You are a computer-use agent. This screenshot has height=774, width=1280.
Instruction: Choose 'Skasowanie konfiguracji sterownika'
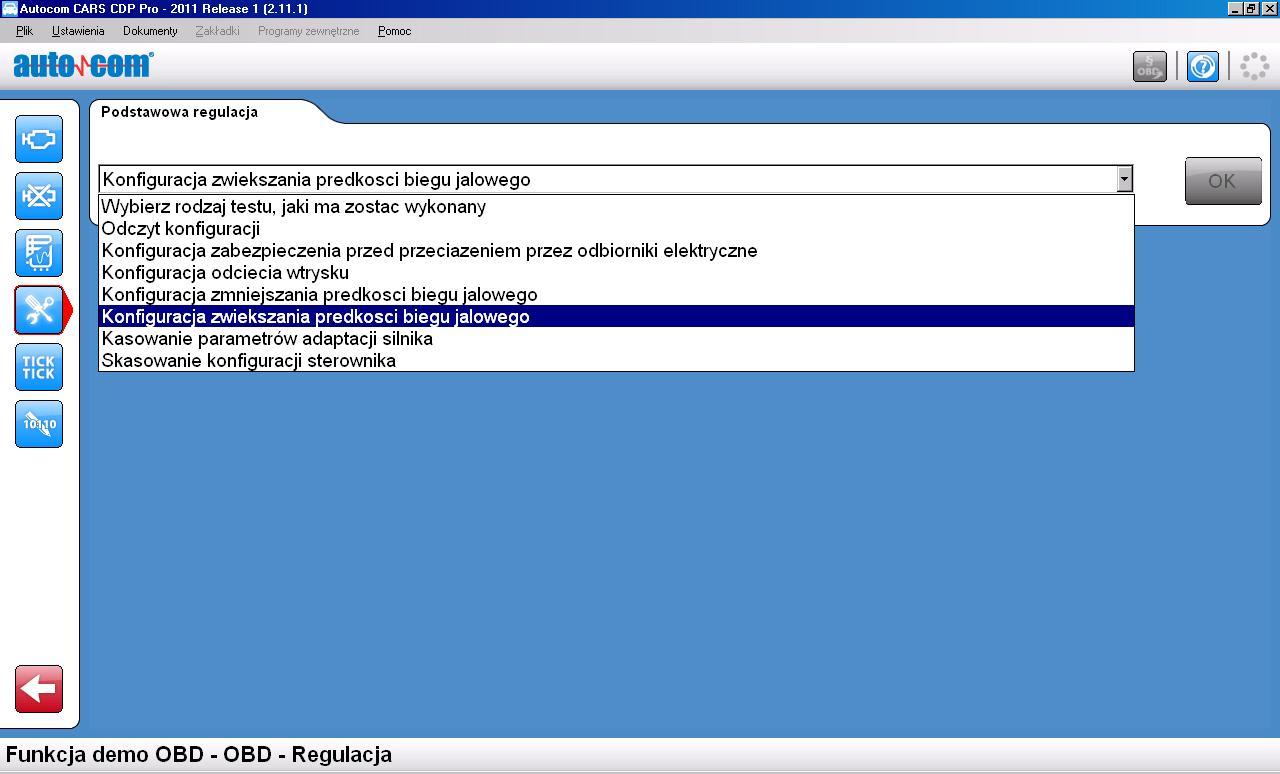click(x=616, y=360)
